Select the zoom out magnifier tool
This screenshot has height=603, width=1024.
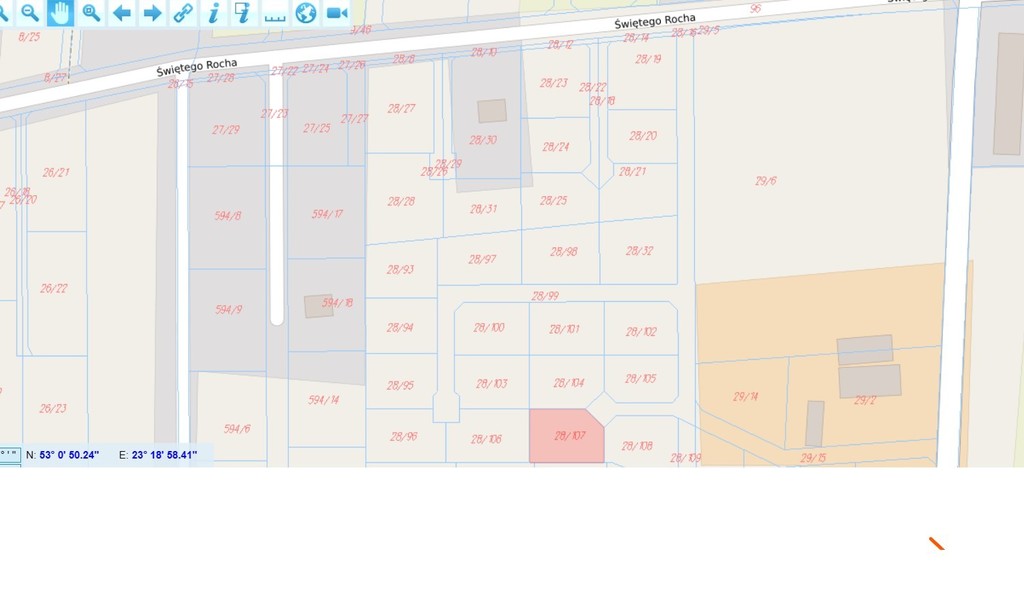pos(30,13)
